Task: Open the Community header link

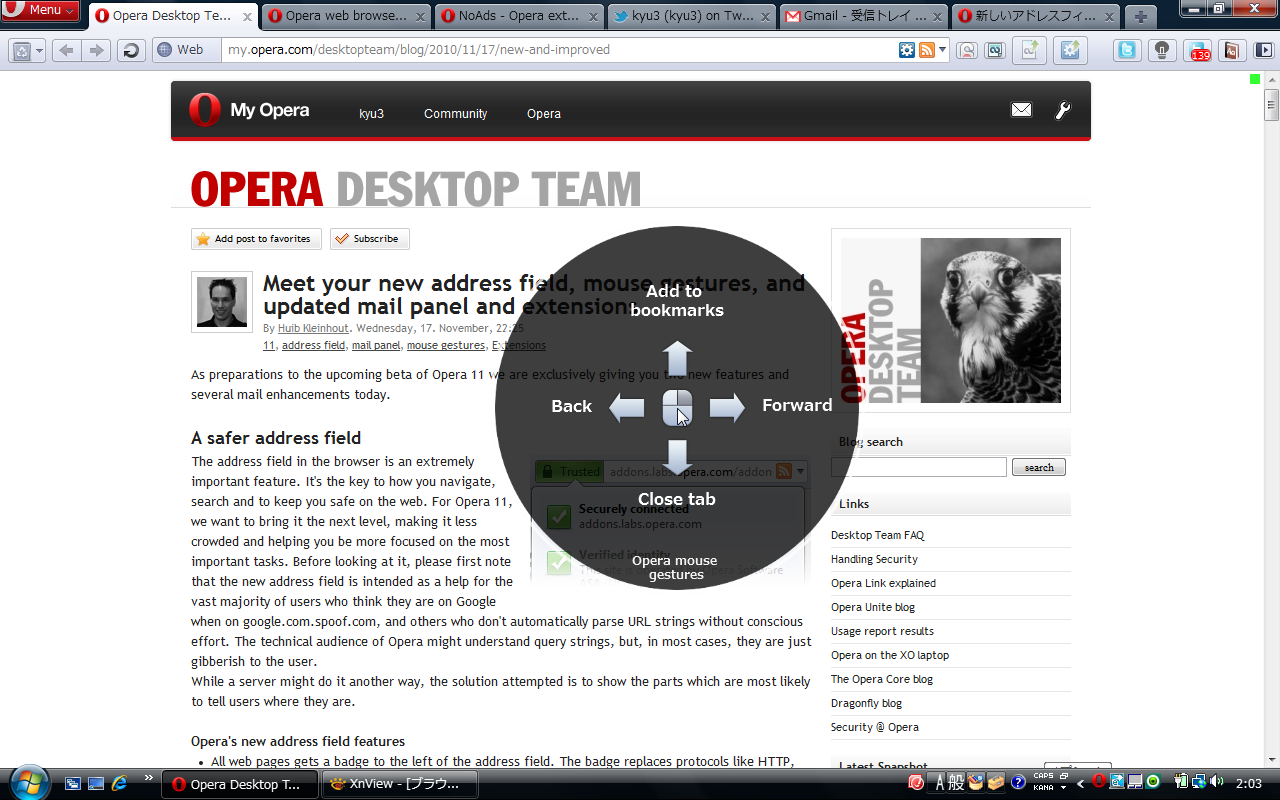Action: [455, 114]
